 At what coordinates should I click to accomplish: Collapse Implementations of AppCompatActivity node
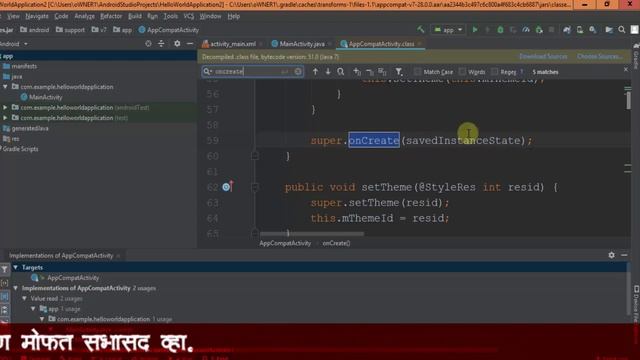pos(16,288)
